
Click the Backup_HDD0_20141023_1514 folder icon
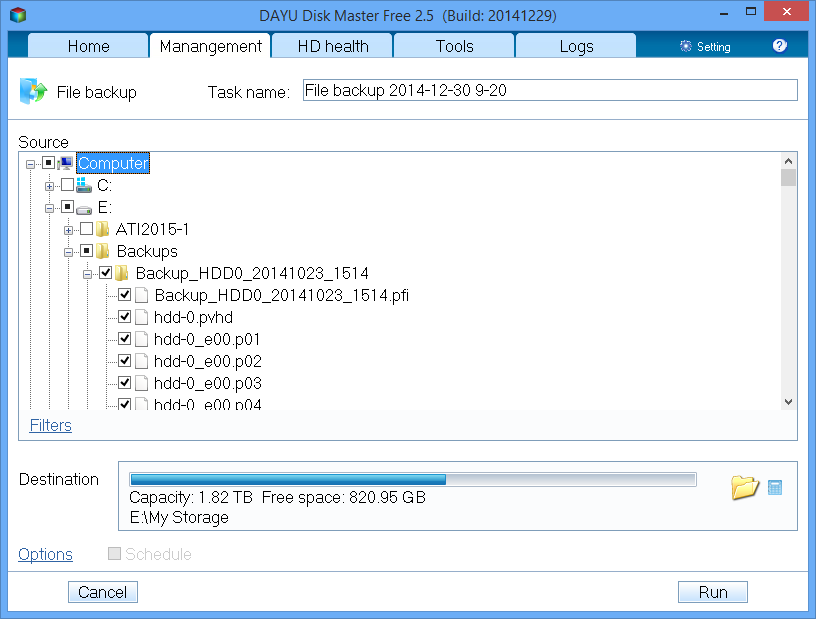pos(122,273)
